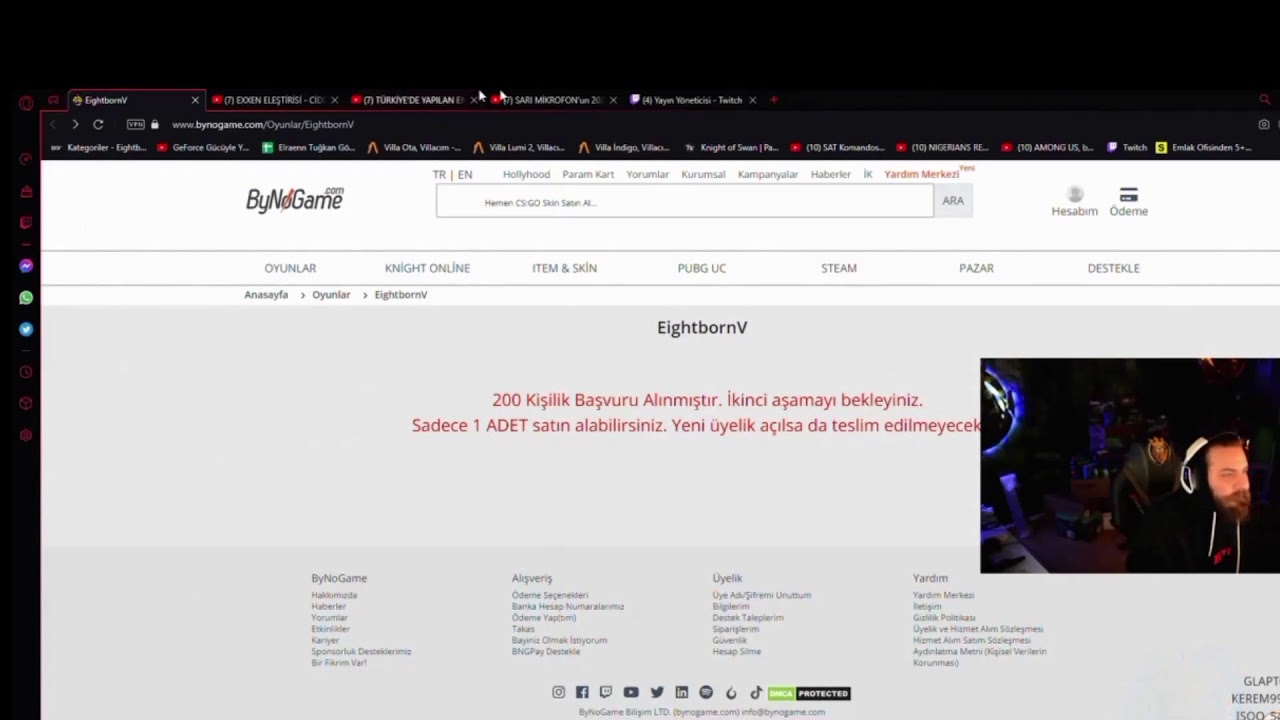Open the OYUNLAR menu
Image resolution: width=1280 pixels, height=720 pixels.
(x=290, y=268)
